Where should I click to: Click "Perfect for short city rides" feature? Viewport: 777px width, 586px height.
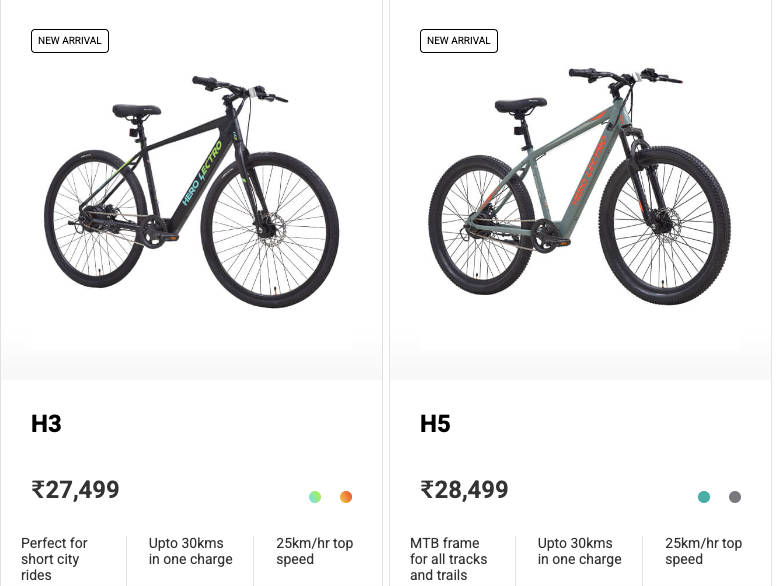(54, 559)
